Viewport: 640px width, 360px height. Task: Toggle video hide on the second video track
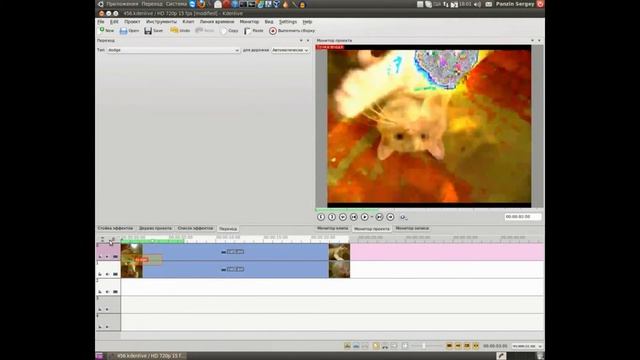point(115,274)
